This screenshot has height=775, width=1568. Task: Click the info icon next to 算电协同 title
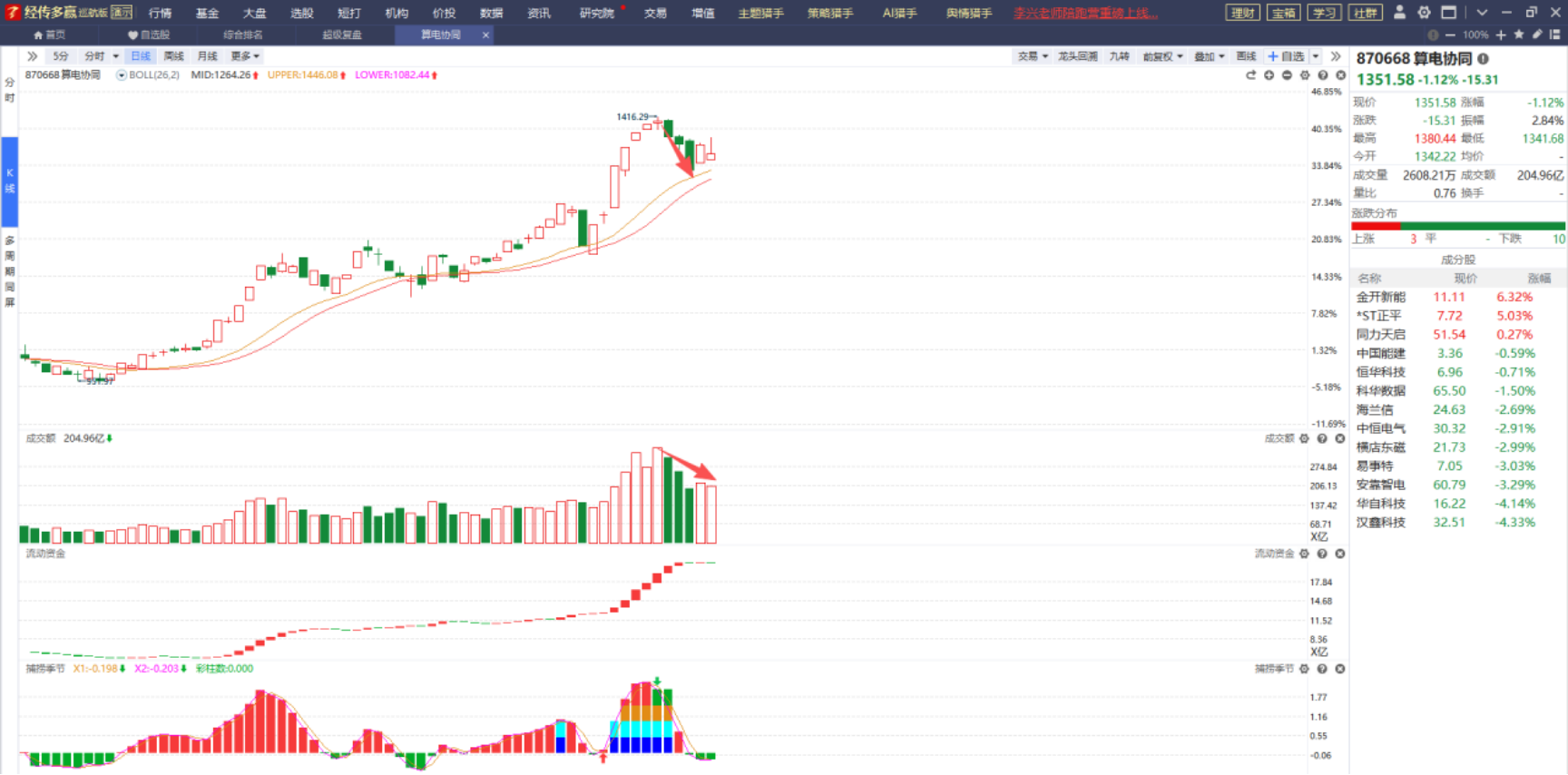coord(1483,59)
